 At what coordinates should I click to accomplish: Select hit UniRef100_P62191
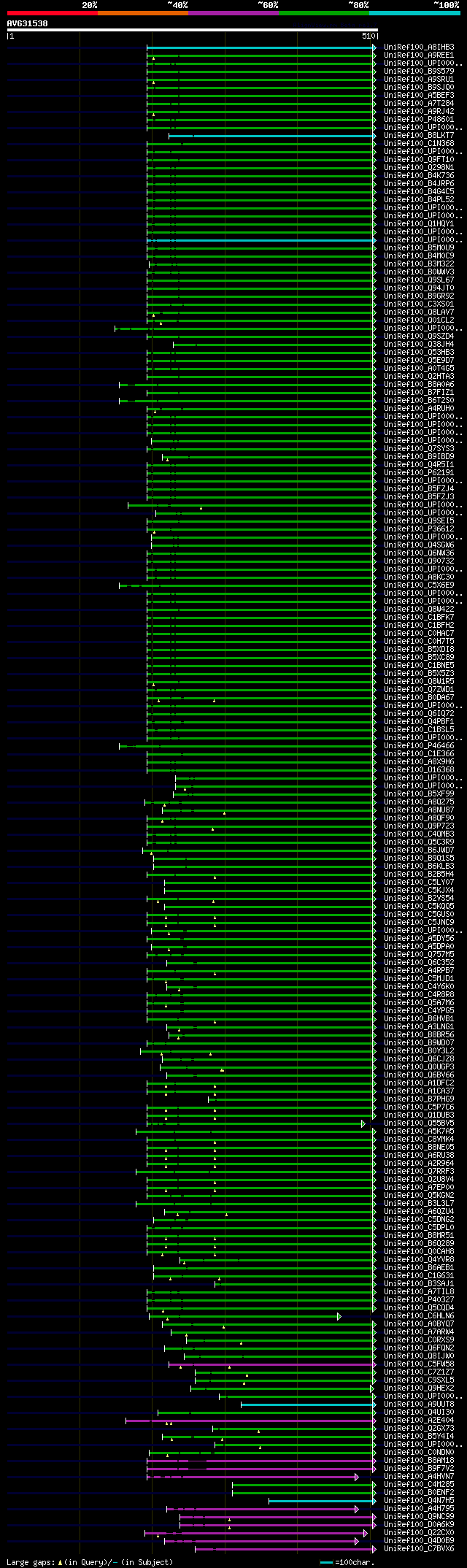pos(419,473)
